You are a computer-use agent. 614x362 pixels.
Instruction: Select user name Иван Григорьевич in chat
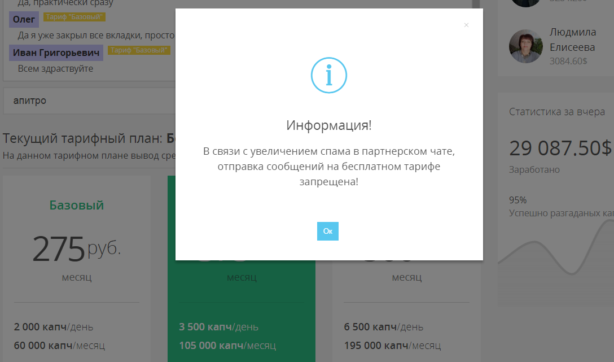(56, 52)
